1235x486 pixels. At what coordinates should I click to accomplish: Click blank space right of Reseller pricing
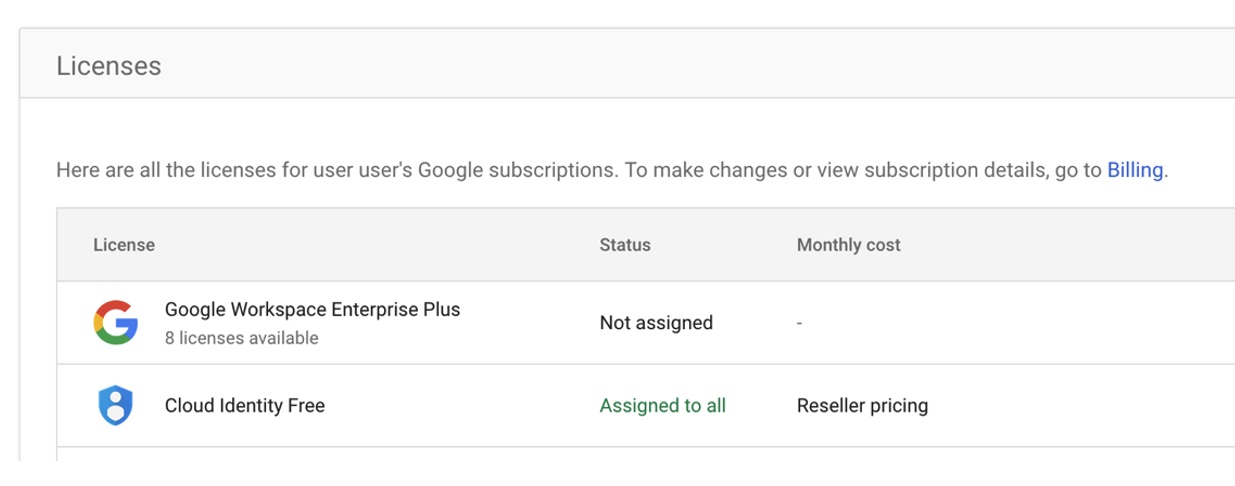1080,406
